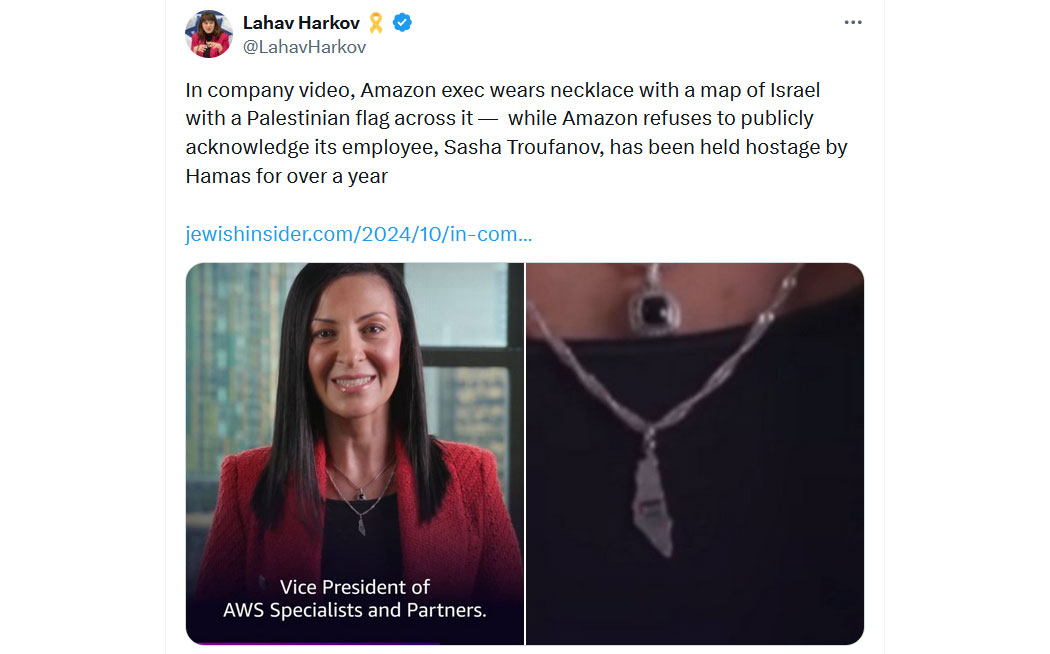
Task: Click the map-shaped pendant in close-up photo
Action: pos(652,501)
